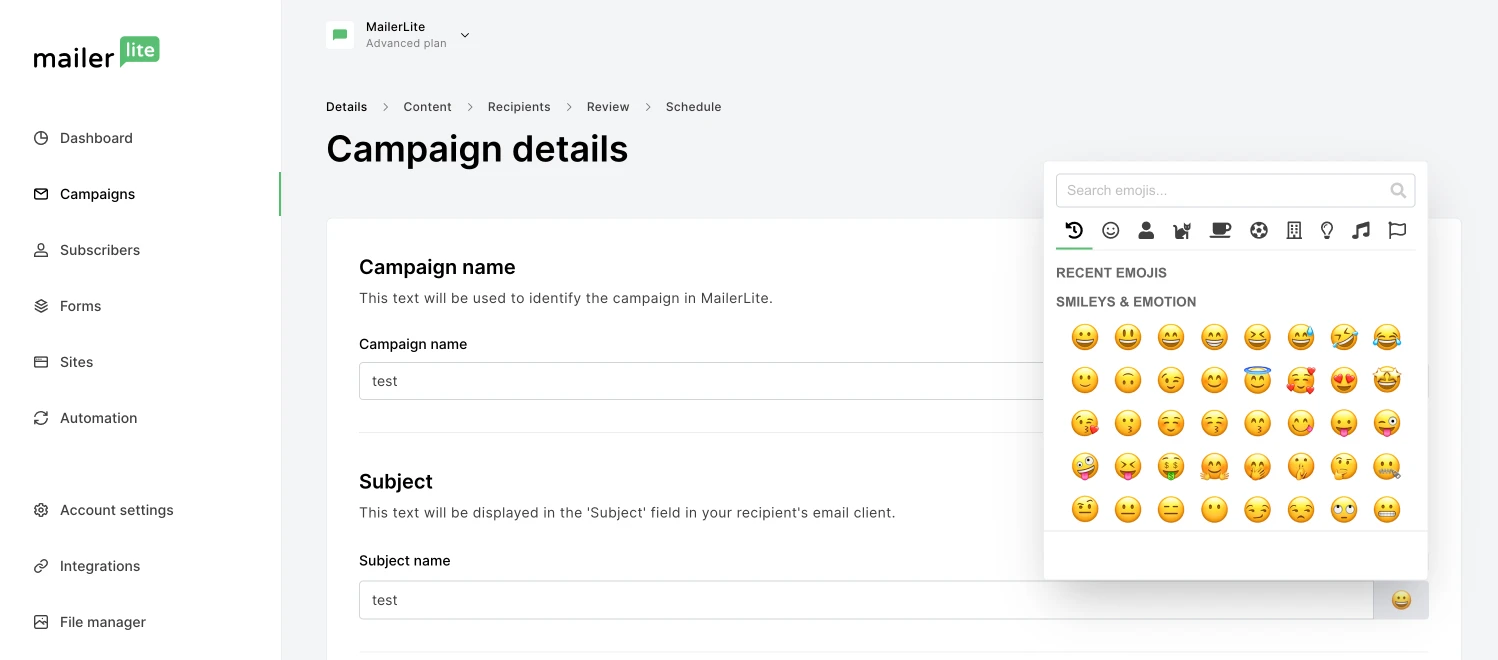Click the MailerLite logo

coord(96,54)
